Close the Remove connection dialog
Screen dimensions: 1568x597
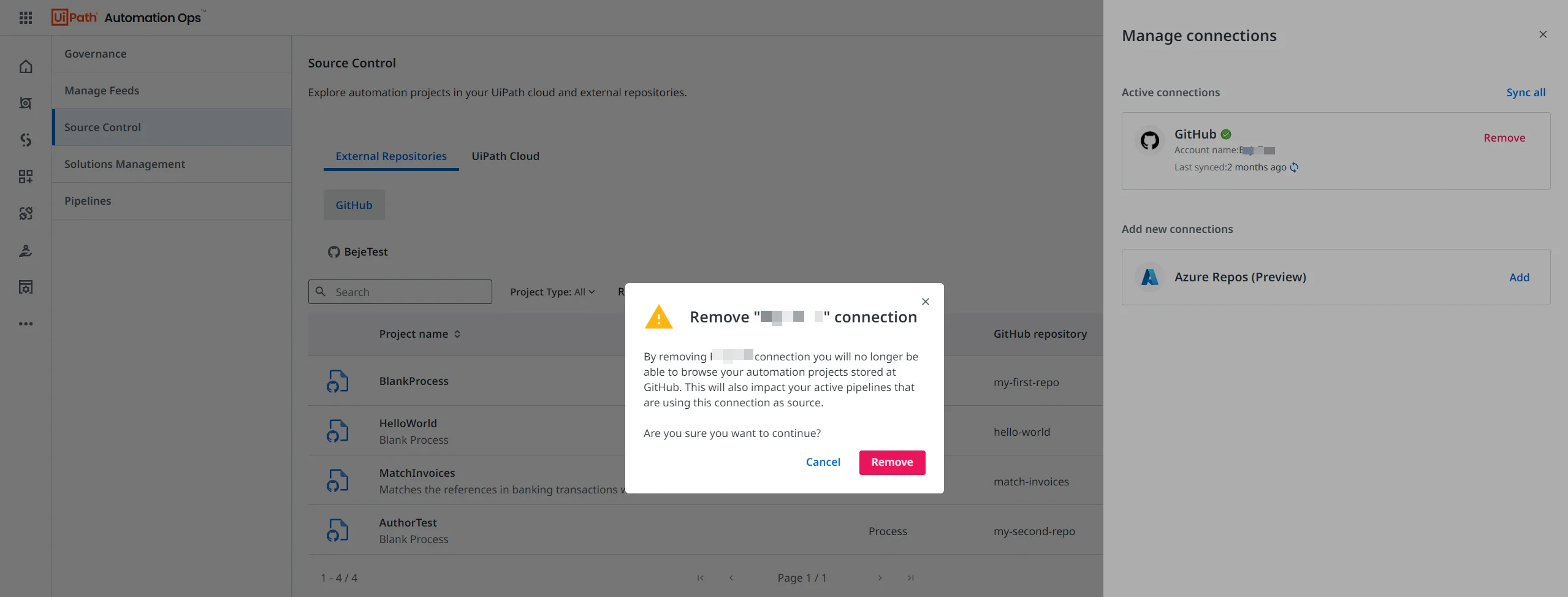coord(925,302)
